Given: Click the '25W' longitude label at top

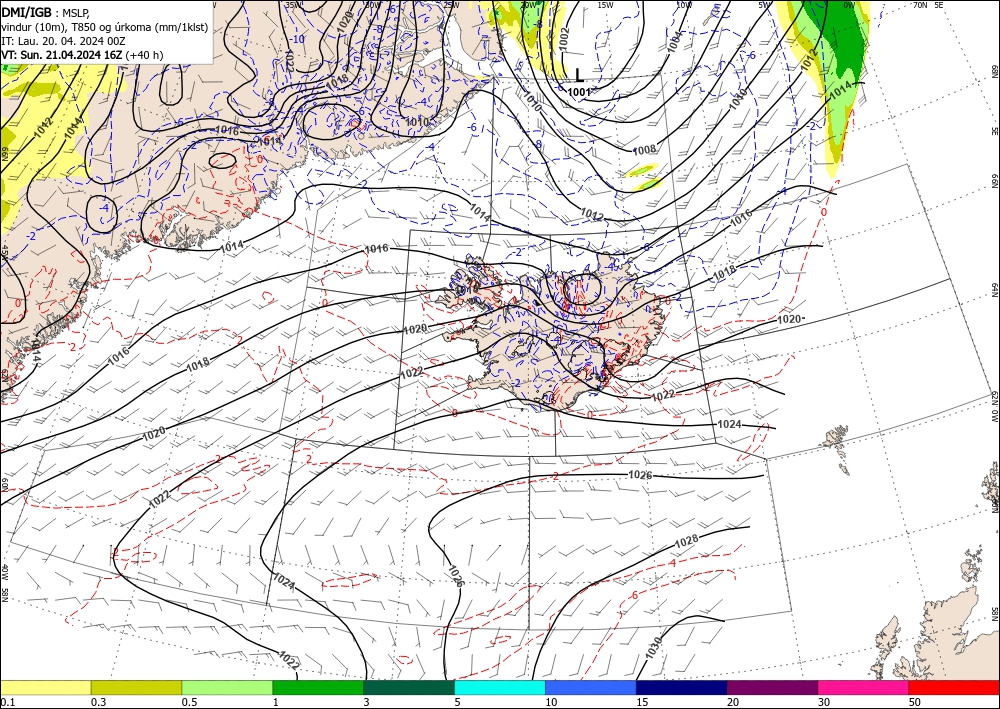Looking at the screenshot, I should point(451,5).
